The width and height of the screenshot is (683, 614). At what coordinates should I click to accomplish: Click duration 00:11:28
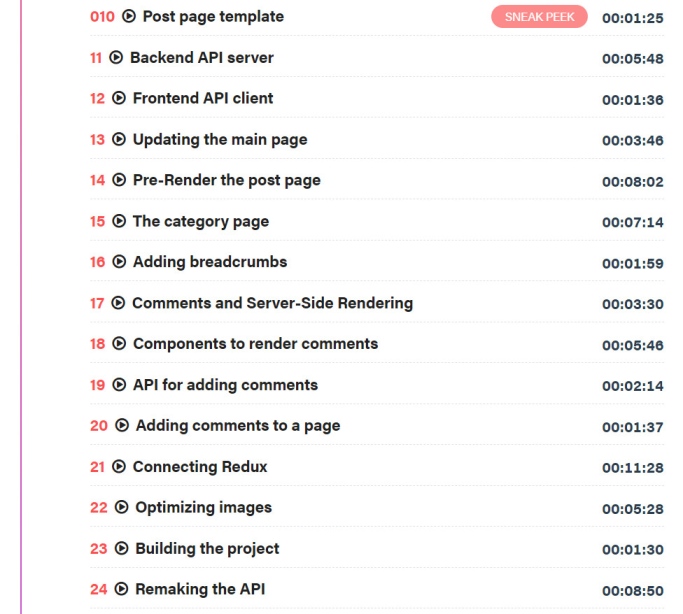pyautogui.click(x=633, y=468)
